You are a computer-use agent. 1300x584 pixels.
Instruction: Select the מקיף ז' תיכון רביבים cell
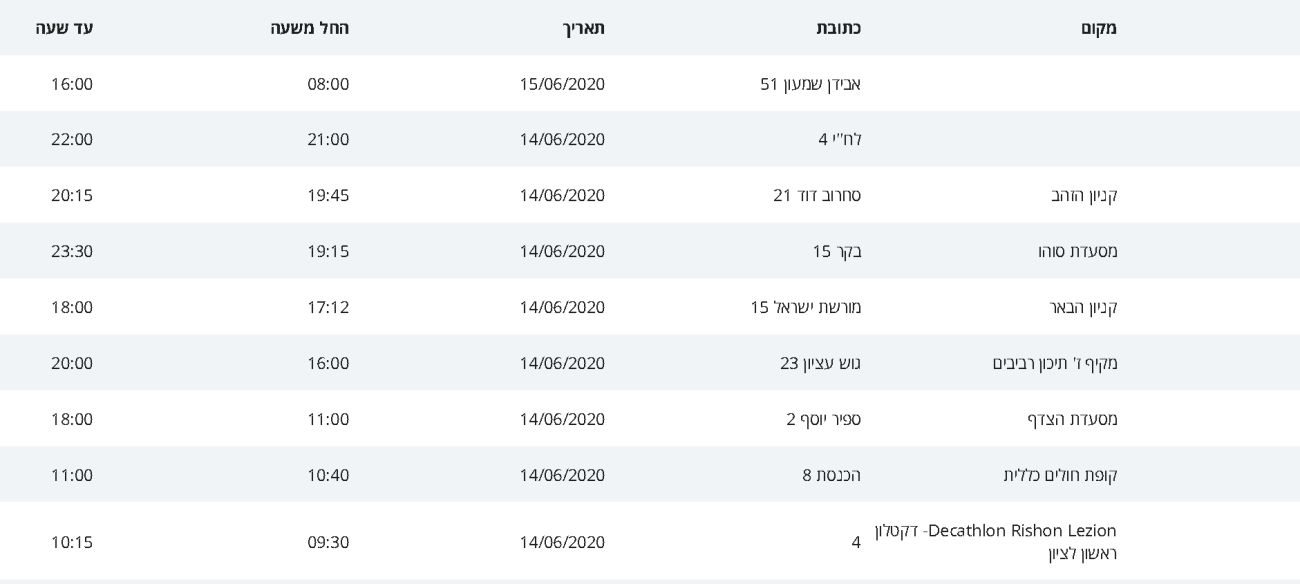(1055, 364)
